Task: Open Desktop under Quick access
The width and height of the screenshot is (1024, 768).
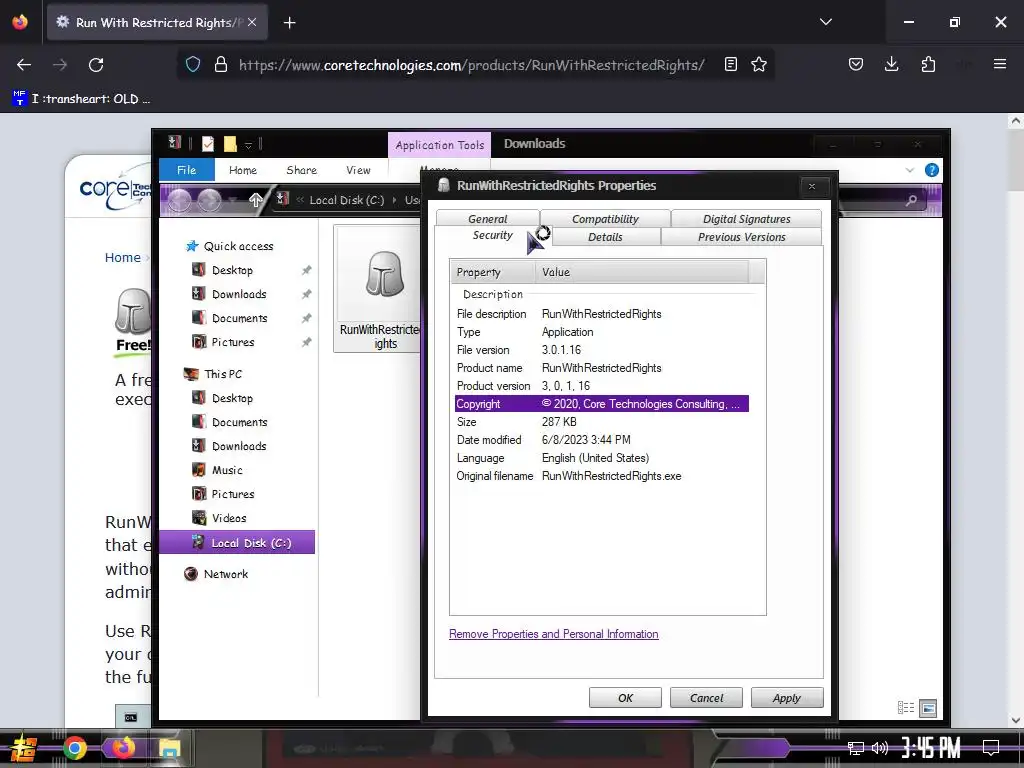Action: click(x=232, y=270)
